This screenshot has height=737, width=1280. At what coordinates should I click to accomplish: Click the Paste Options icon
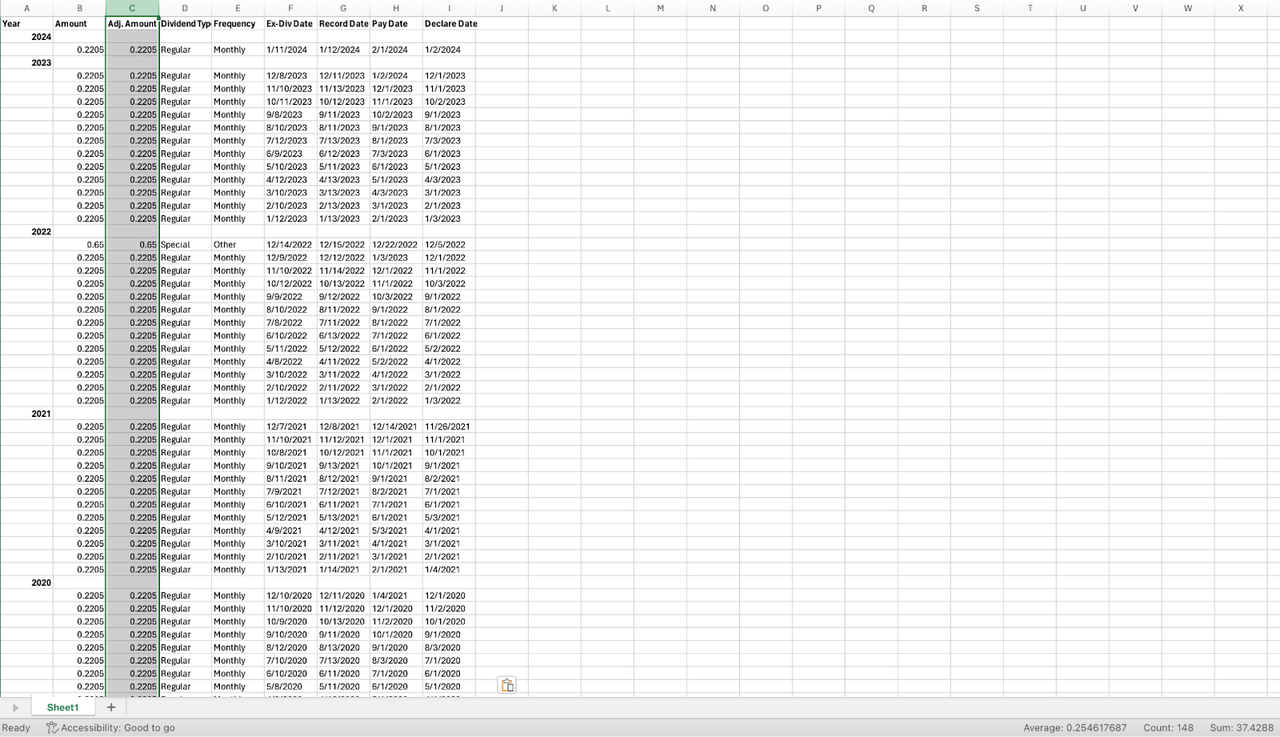507,685
